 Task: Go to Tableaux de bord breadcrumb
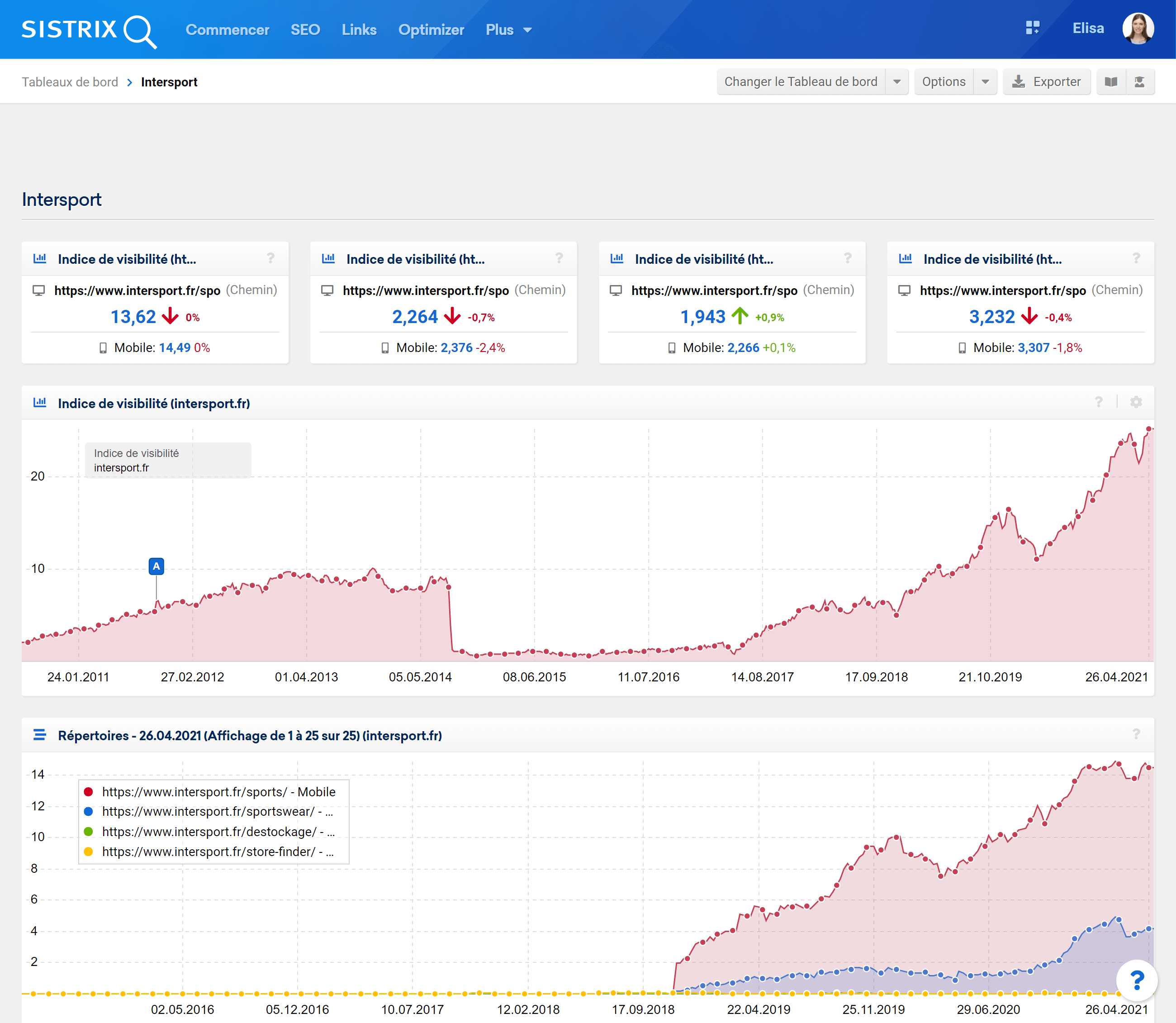coord(70,82)
